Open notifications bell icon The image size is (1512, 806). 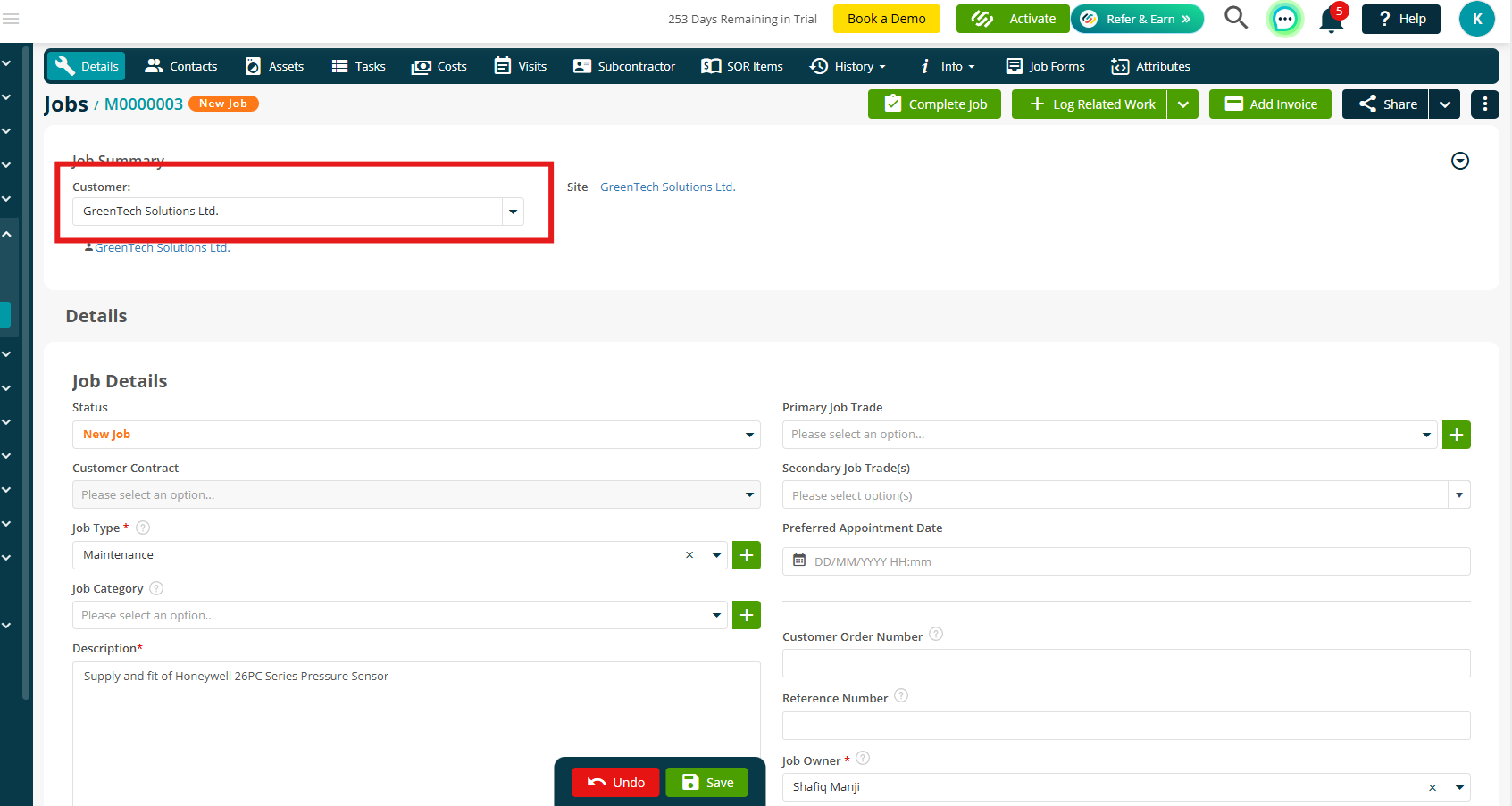pos(1332,19)
